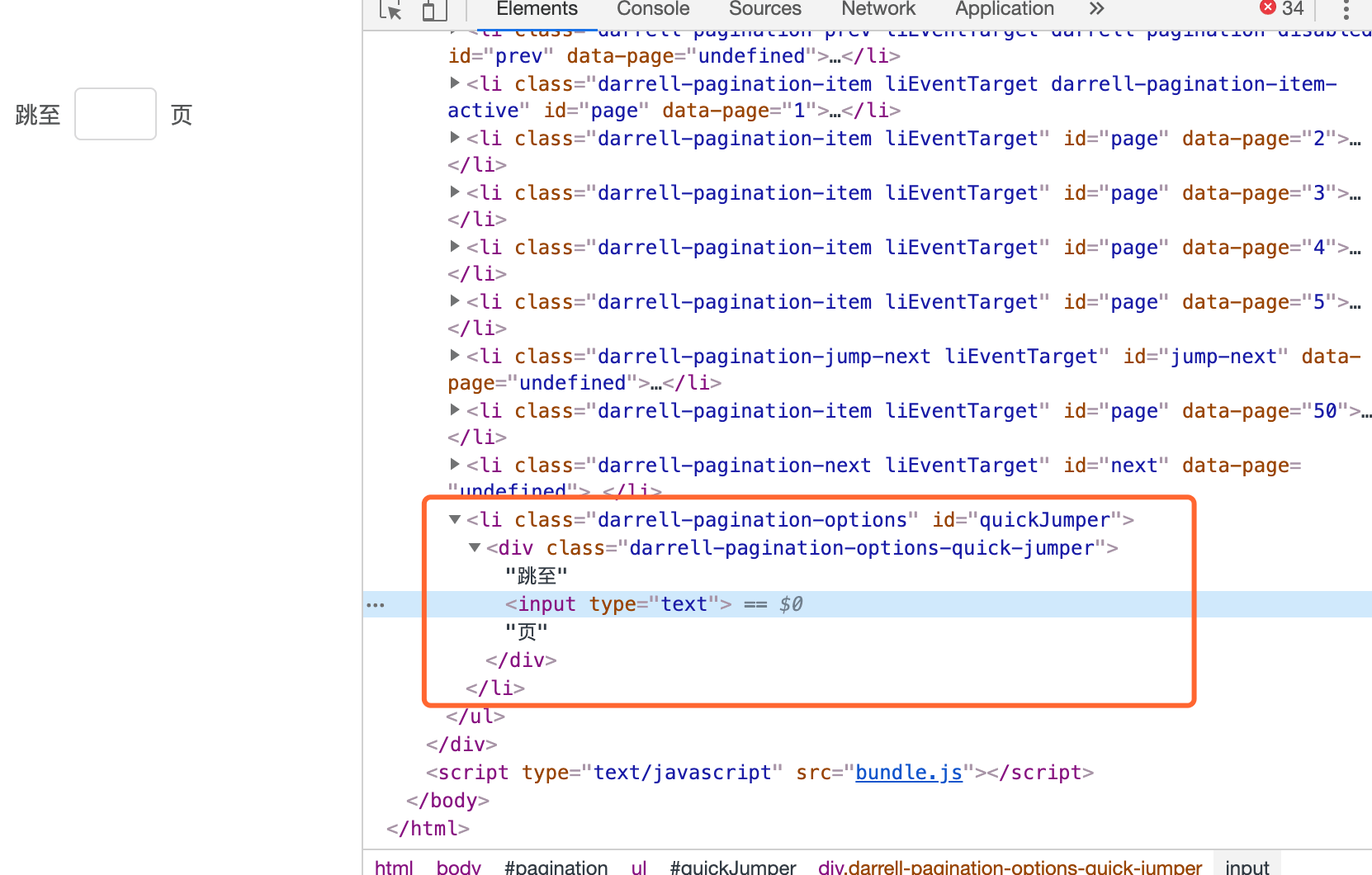Collapse the darrell-pagination-options-quick-jumper div node
Image resolution: width=1372 pixels, height=875 pixels.
tap(475, 547)
